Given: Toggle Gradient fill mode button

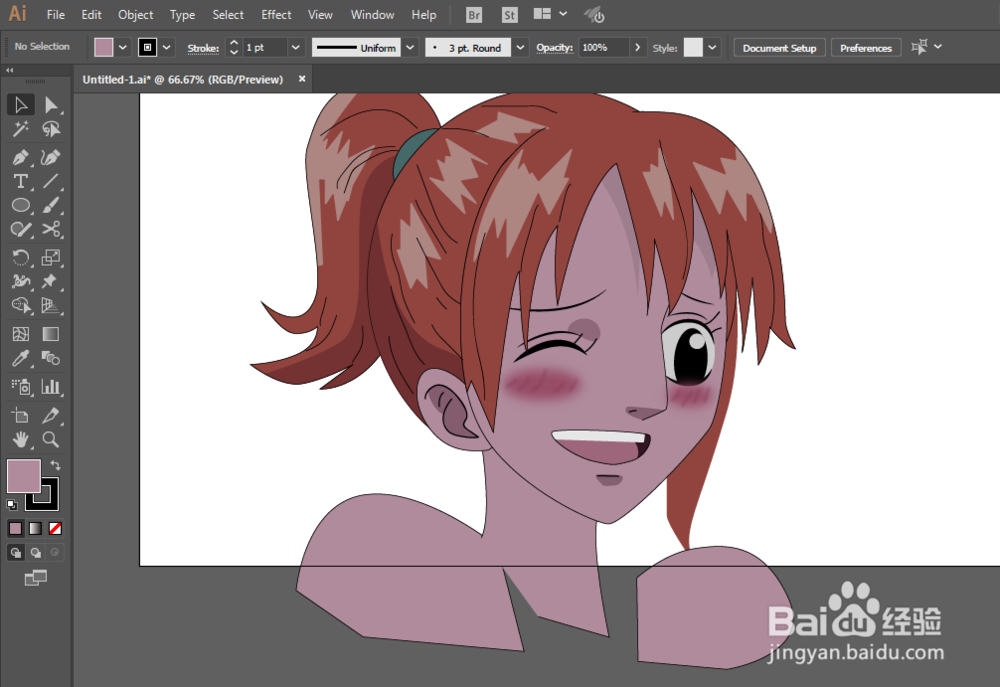Looking at the screenshot, I should click(35, 528).
